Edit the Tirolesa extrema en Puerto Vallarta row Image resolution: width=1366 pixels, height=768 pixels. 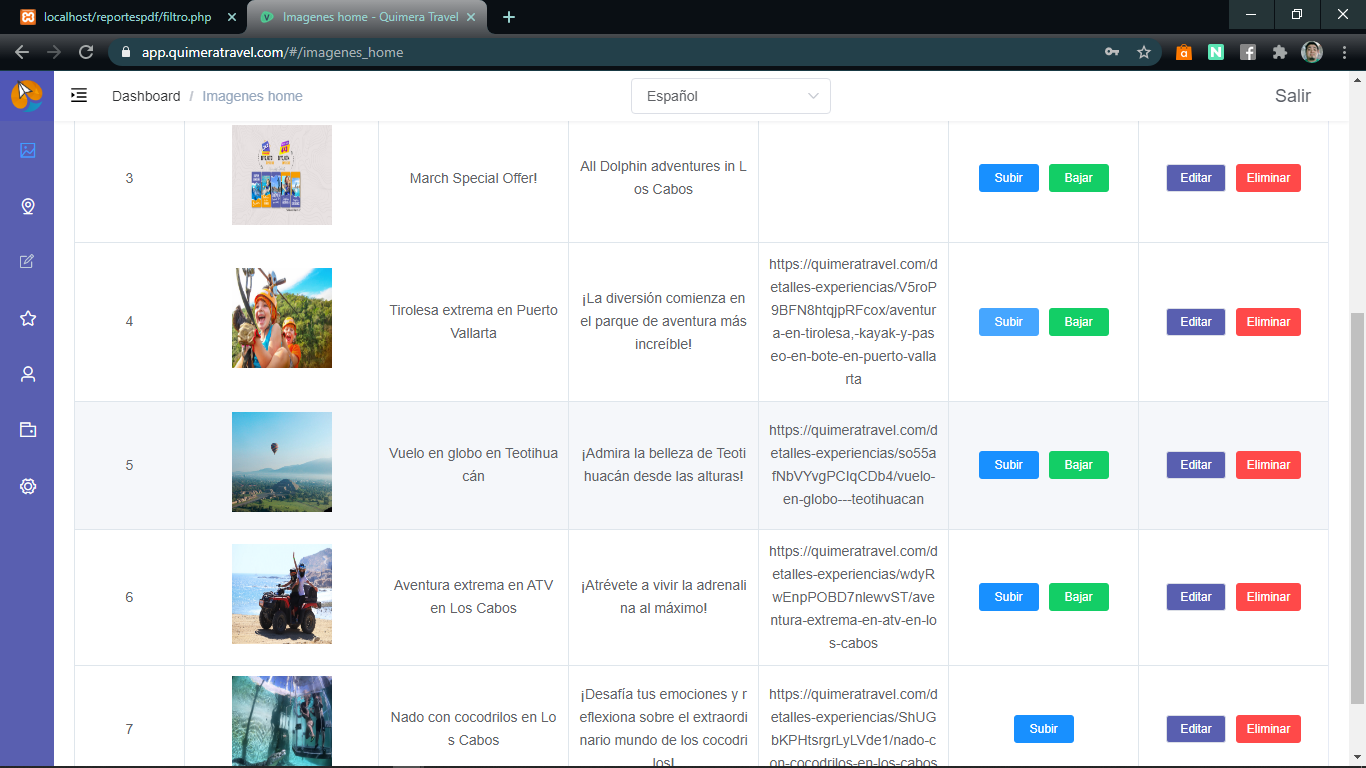[1195, 322]
